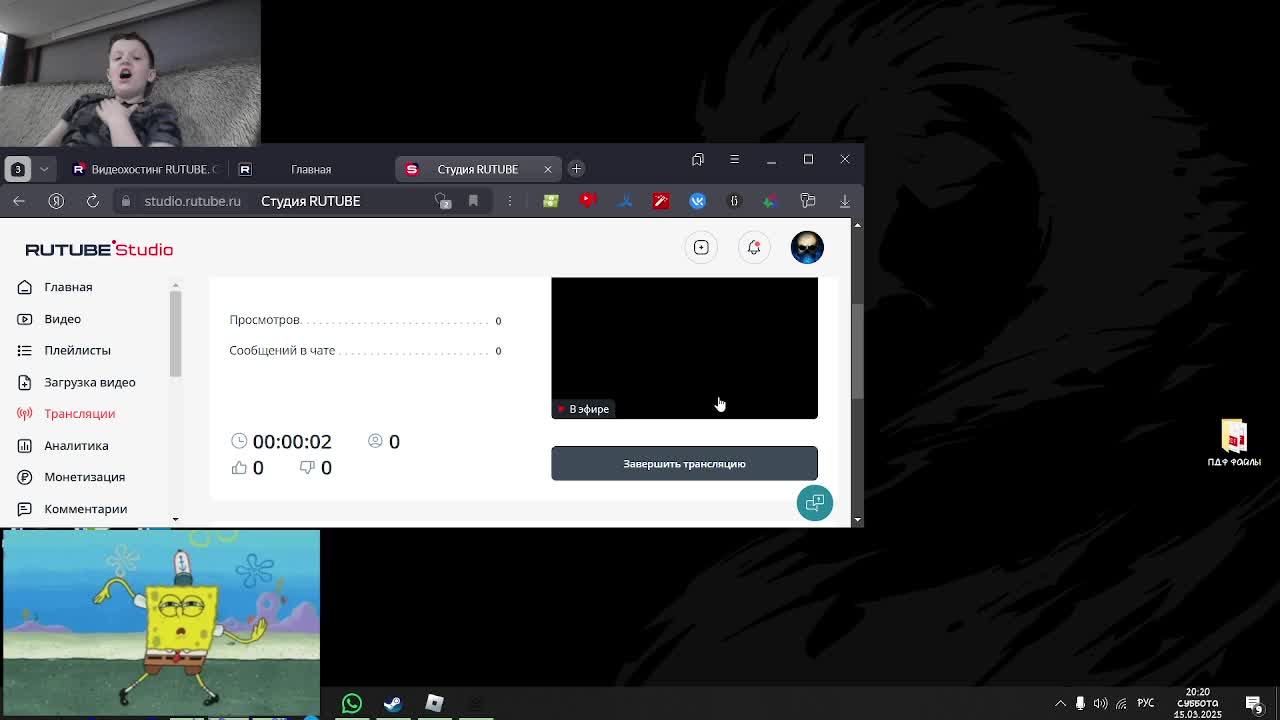Screen dimensions: 1280x720
Task: Click the Завершить трансляцию button
Action: point(684,463)
